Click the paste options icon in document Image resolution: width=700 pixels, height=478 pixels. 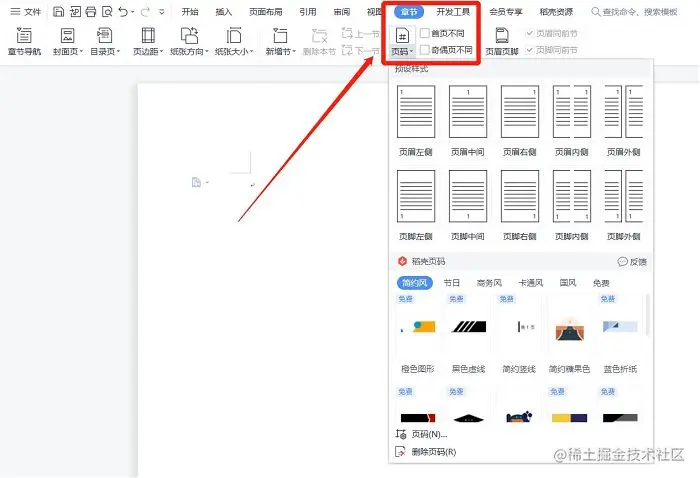pyautogui.click(x=196, y=182)
